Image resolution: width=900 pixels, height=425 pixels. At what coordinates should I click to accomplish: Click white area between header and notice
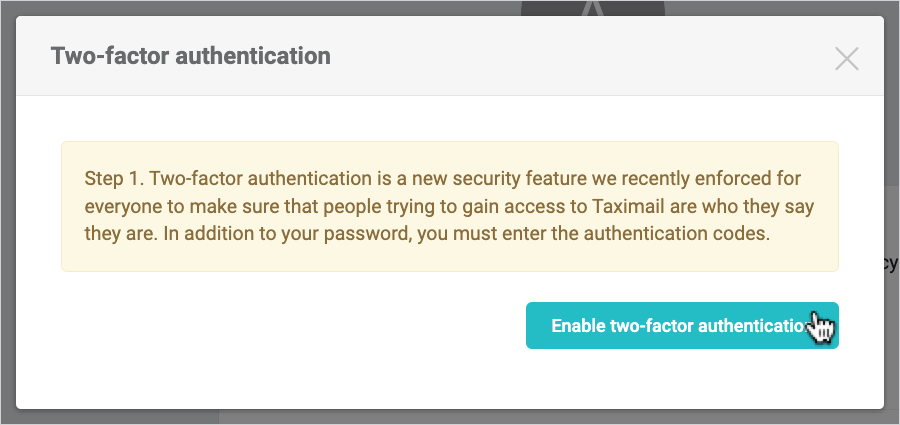pos(449,118)
